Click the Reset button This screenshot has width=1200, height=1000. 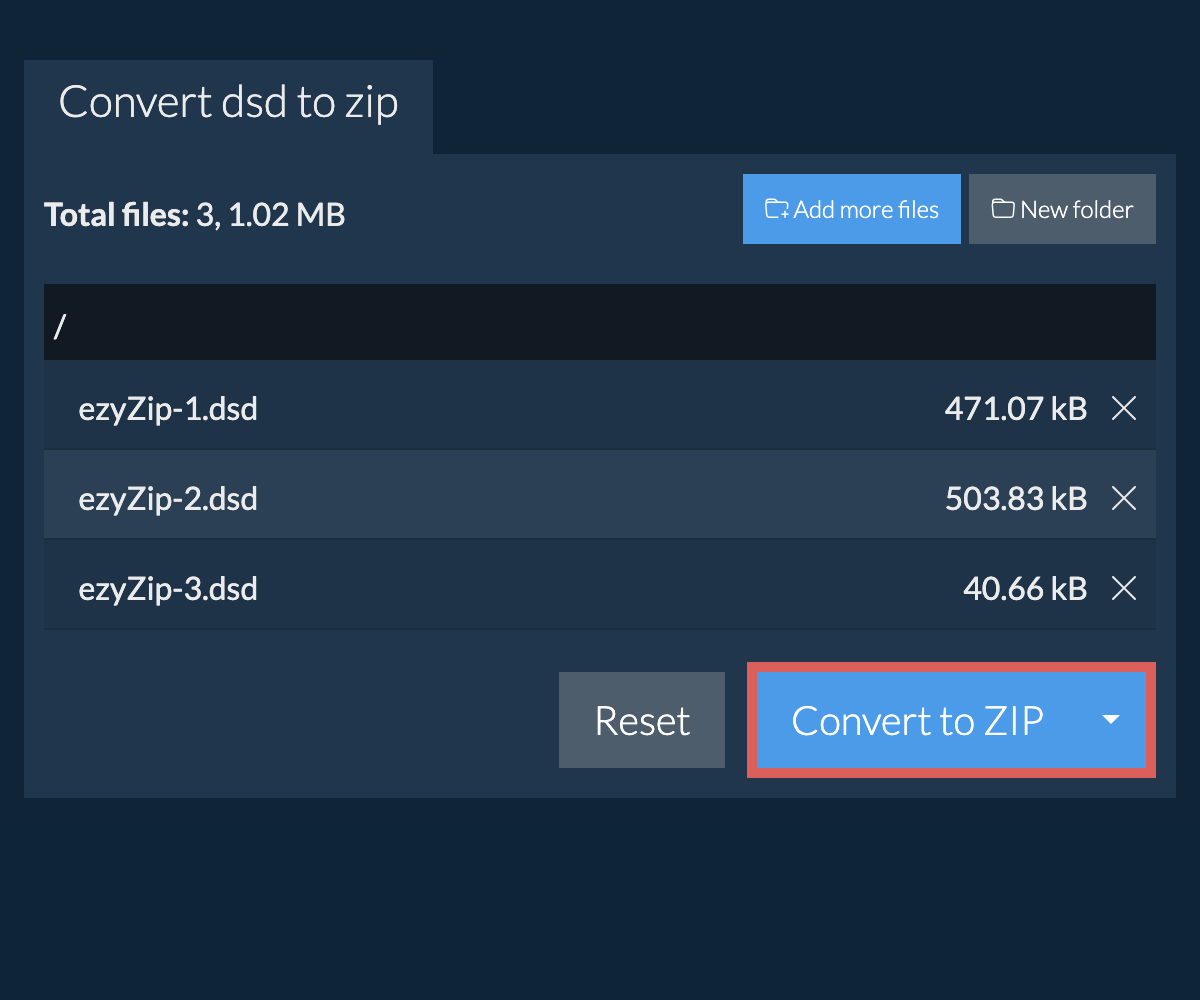coord(642,720)
